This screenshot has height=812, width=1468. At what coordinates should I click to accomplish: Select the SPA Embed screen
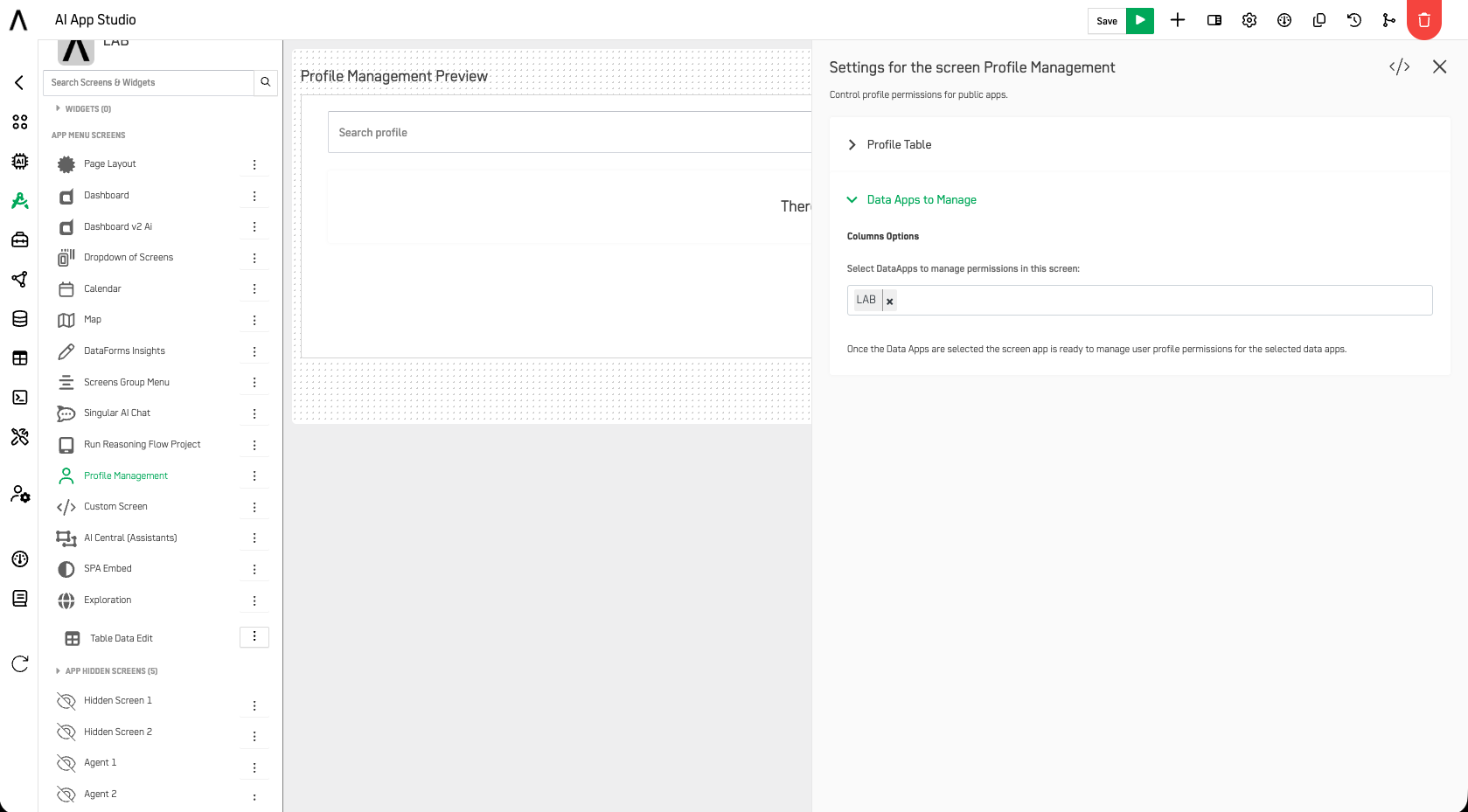click(108, 568)
